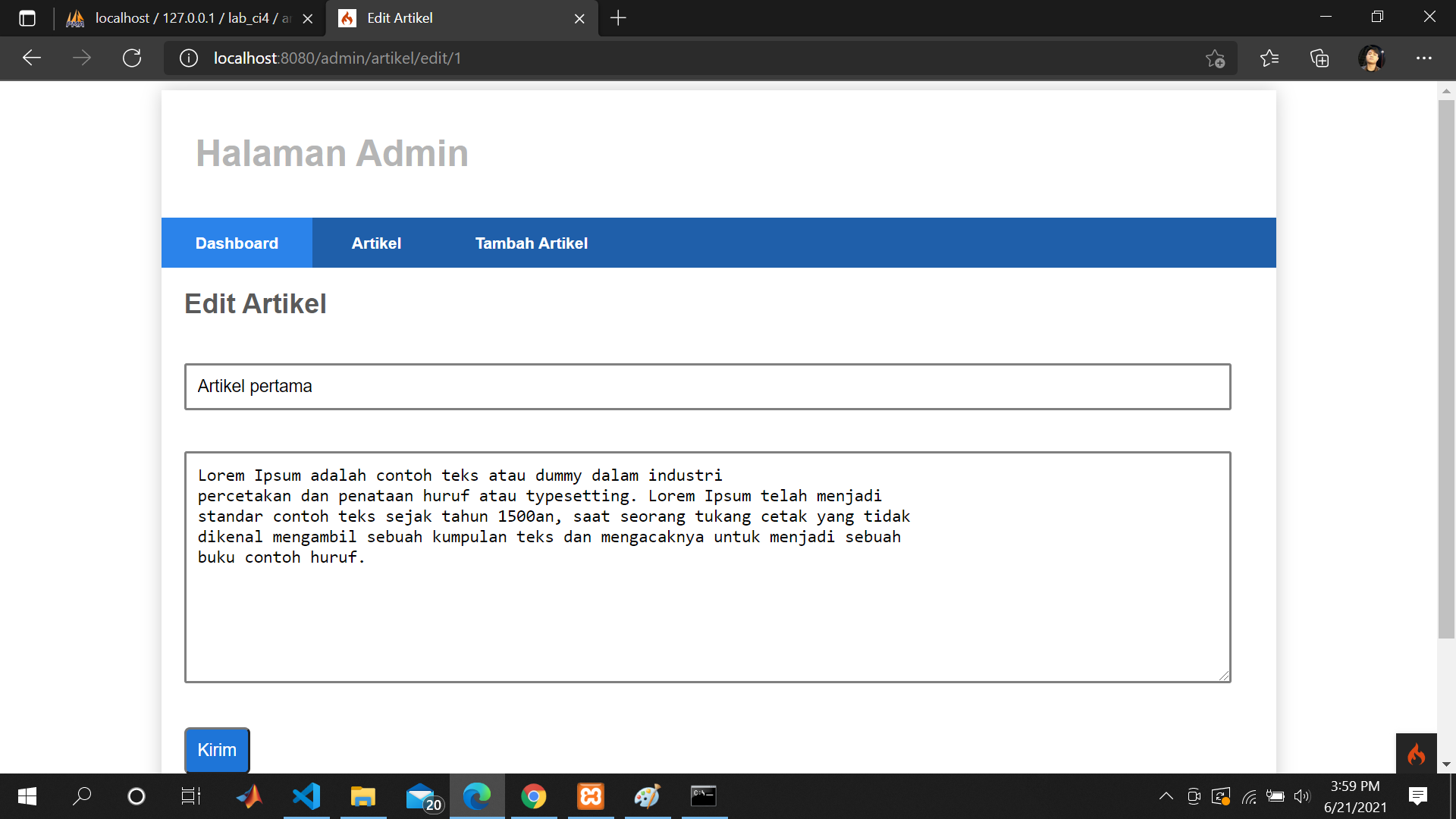Open Edge Collections panel
The width and height of the screenshot is (1456, 819).
pyautogui.click(x=1320, y=58)
